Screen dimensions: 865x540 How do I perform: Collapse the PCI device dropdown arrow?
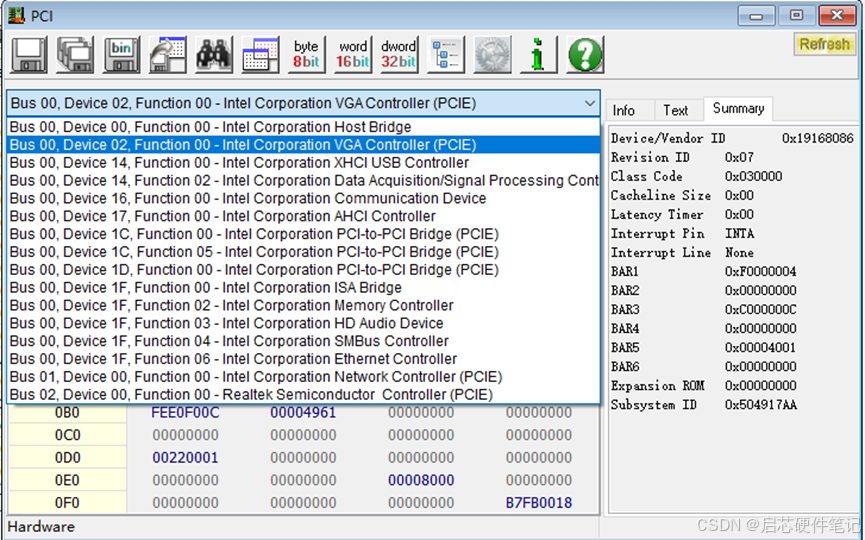[x=589, y=103]
